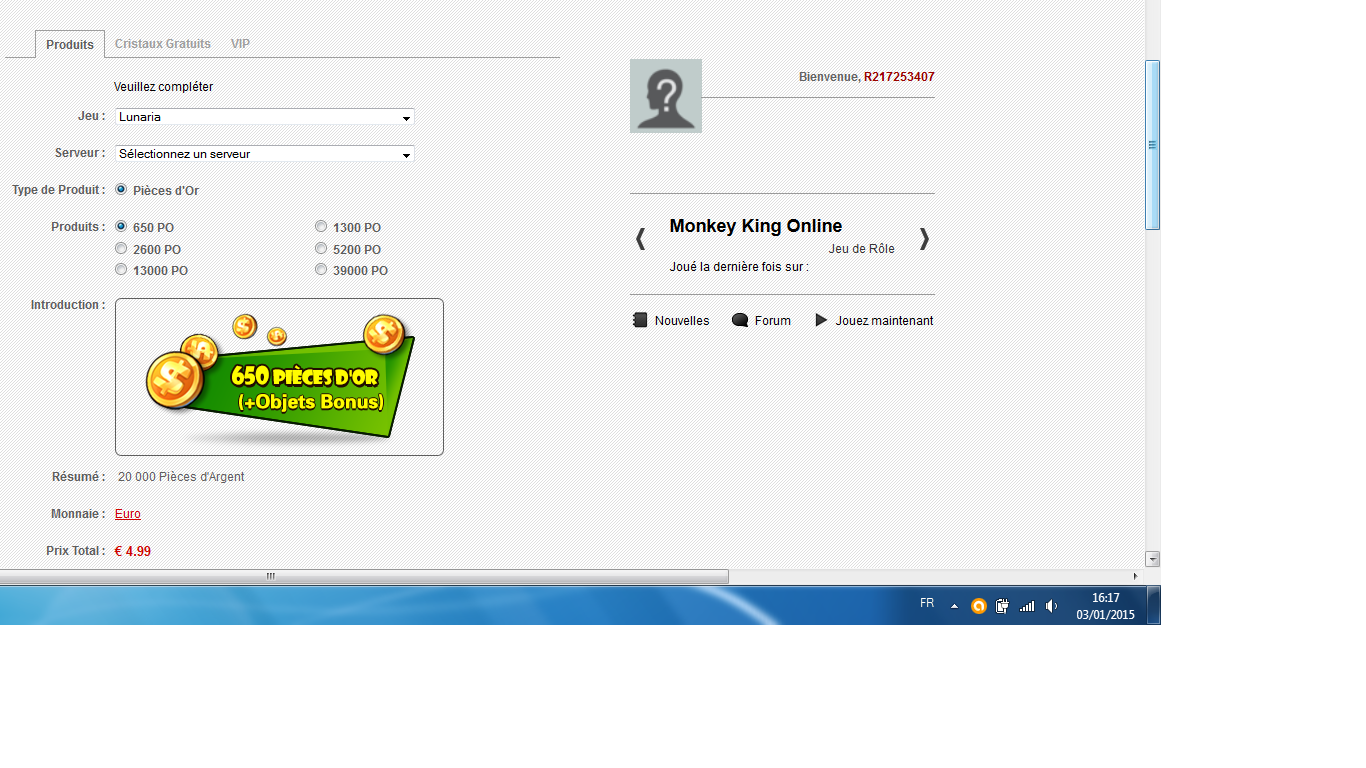The image size is (1366, 768).
Task: Select the 1300 PO product option
Action: [321, 227]
